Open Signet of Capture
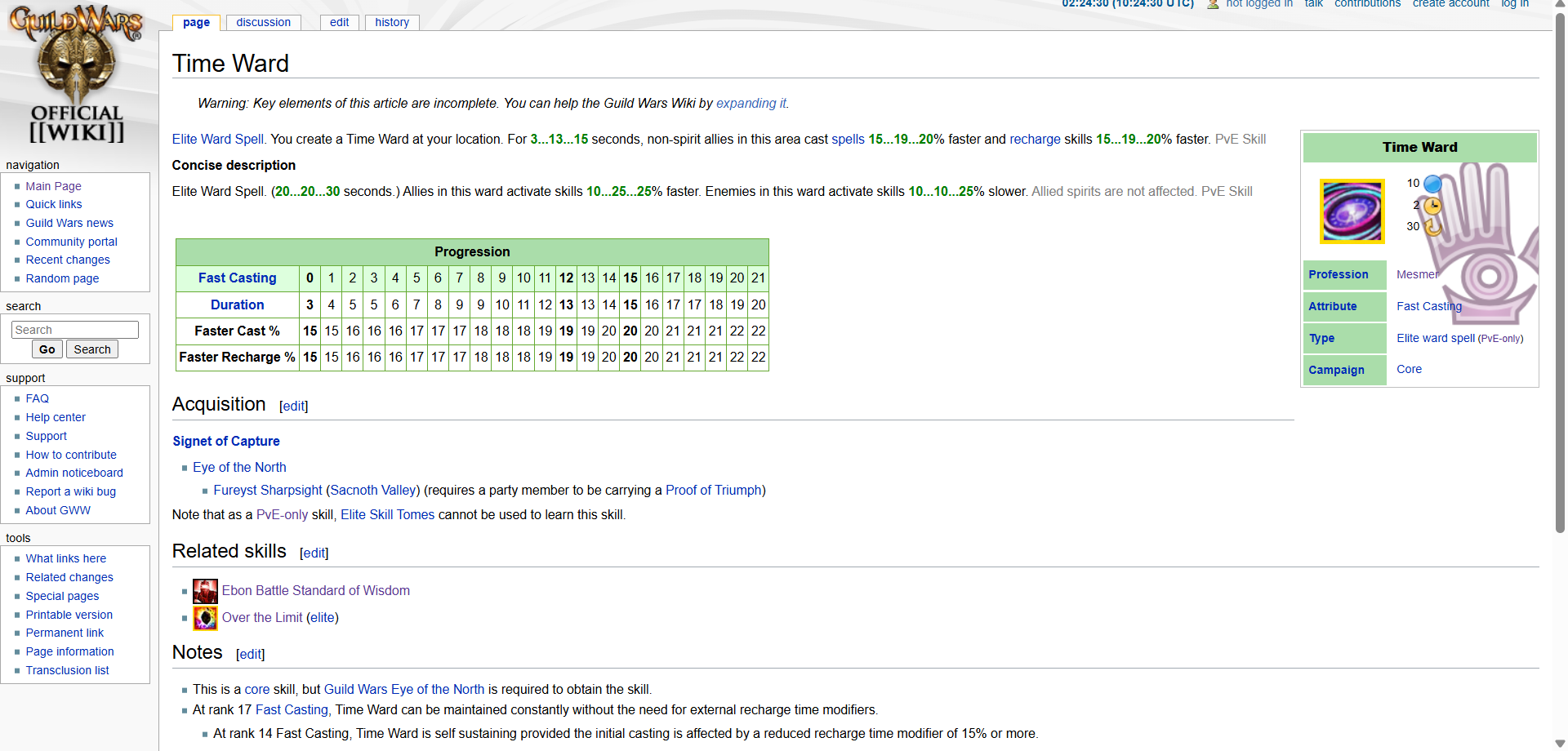1568x751 pixels. pos(226,441)
